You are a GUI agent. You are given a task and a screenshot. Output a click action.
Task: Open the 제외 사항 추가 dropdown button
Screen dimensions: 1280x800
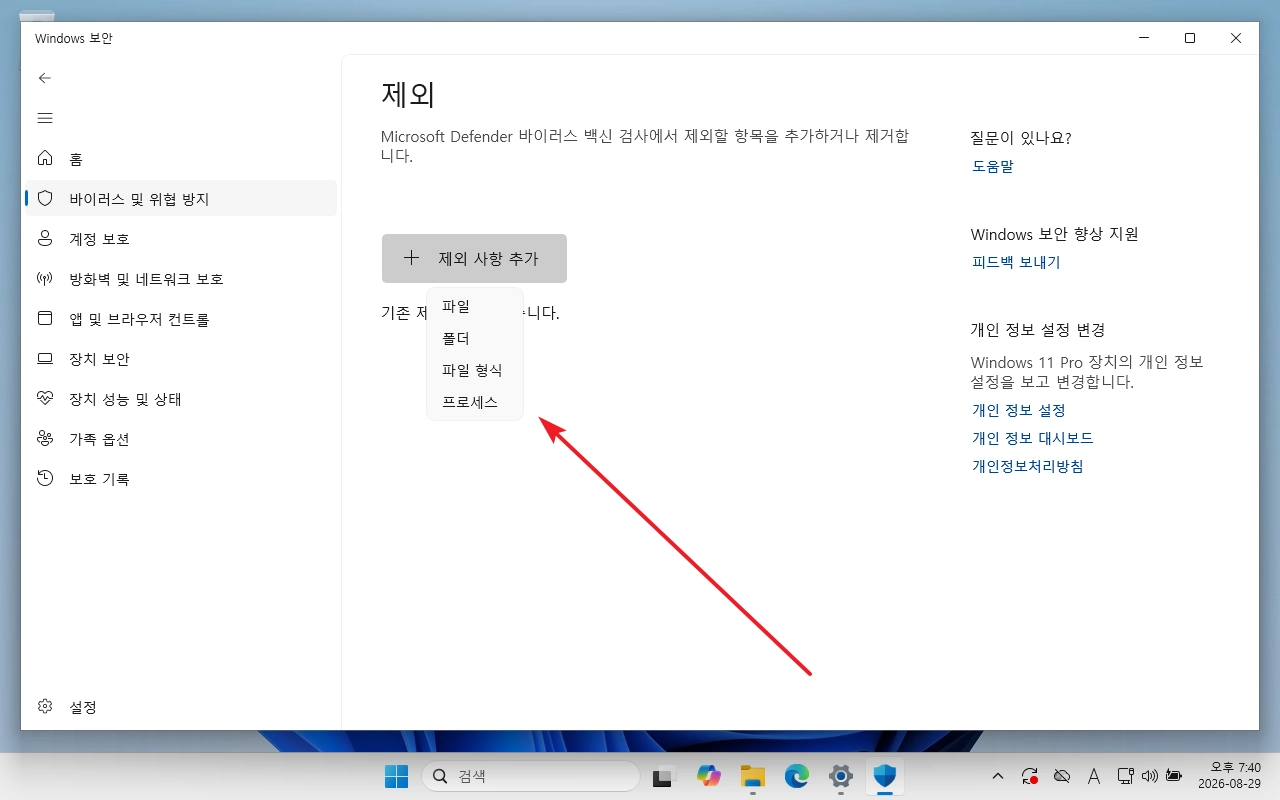coord(474,258)
